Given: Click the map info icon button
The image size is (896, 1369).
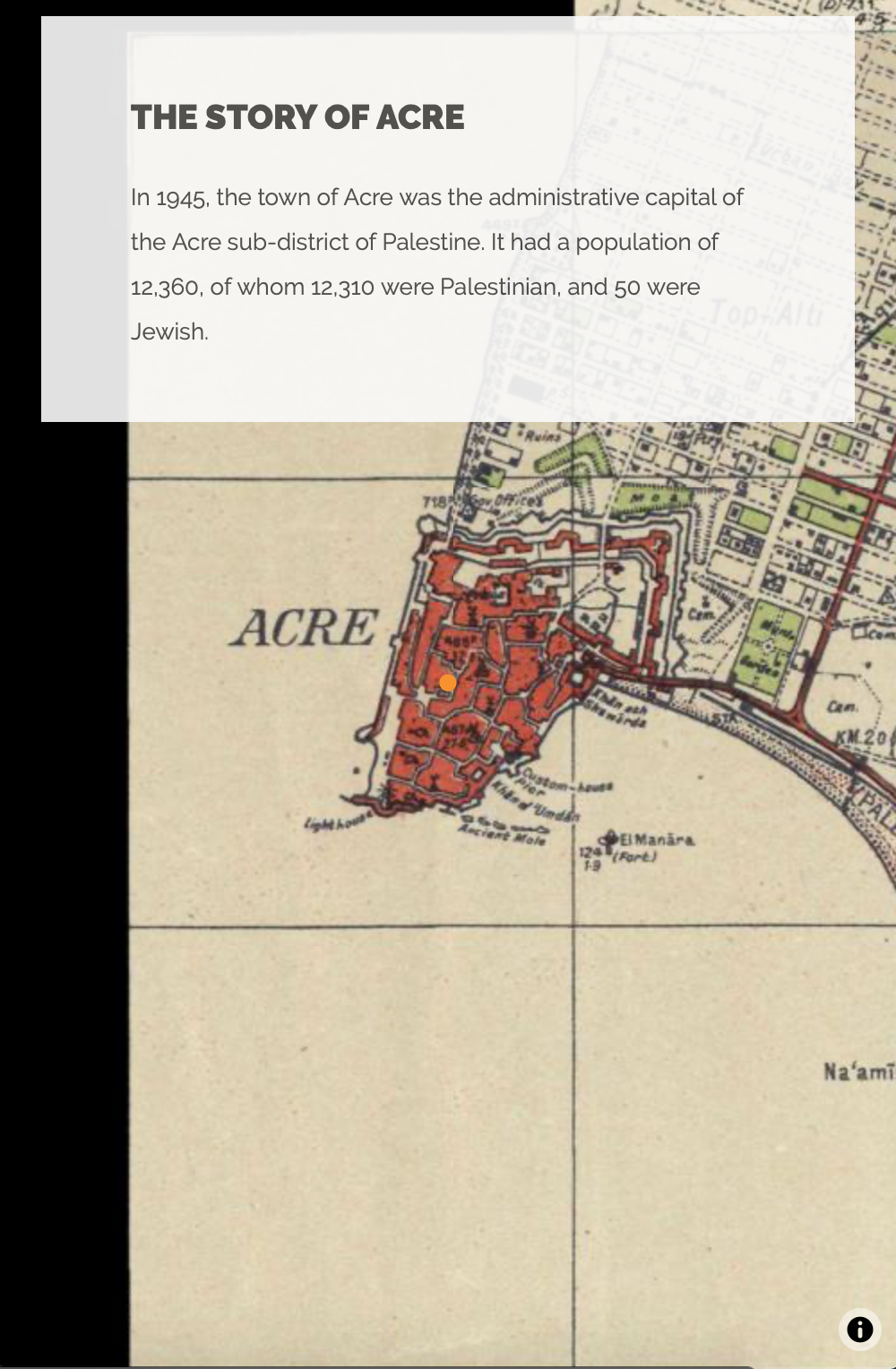Looking at the screenshot, I should 859,1329.
